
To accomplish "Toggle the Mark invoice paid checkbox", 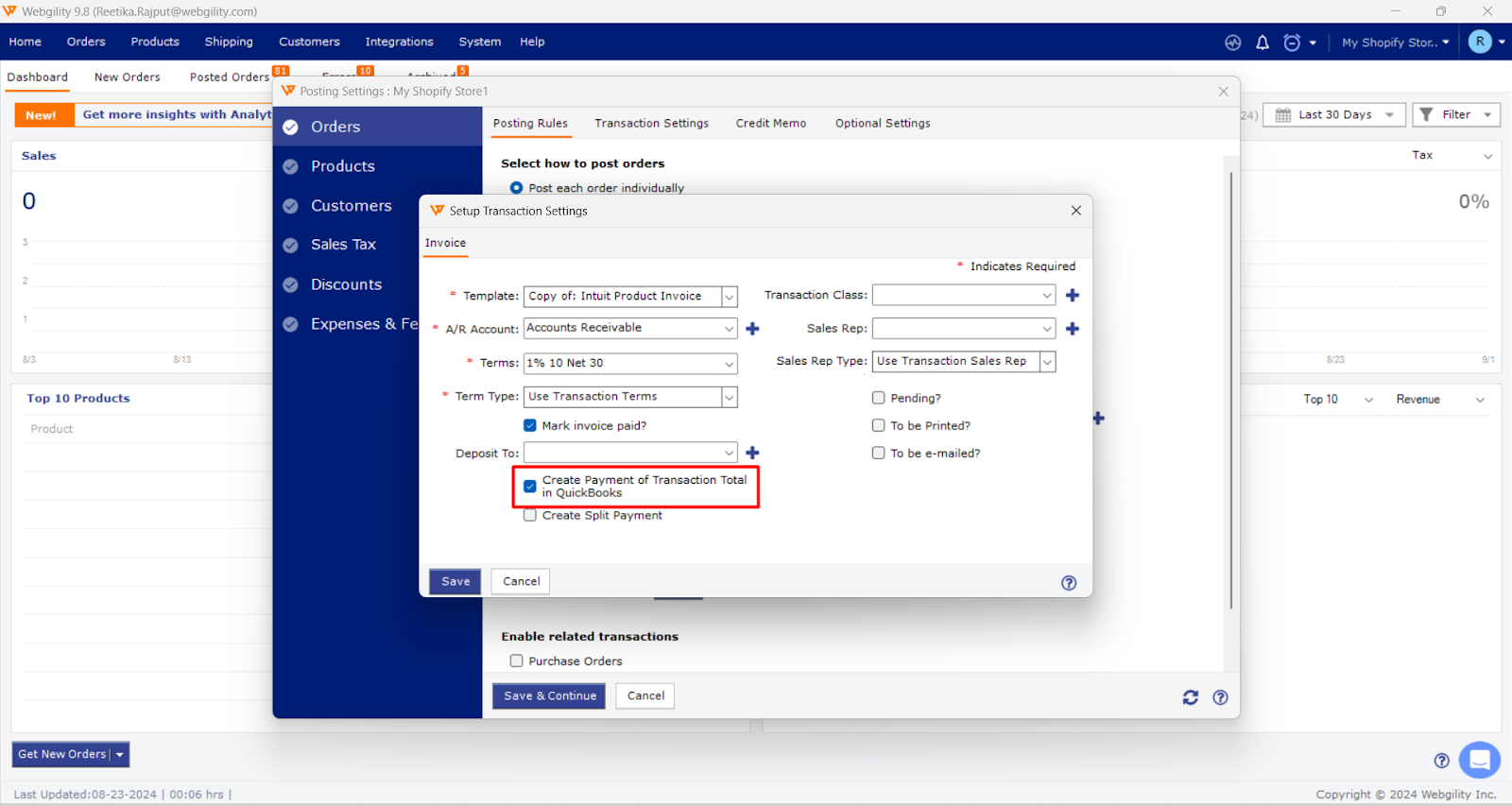I will point(530,426).
